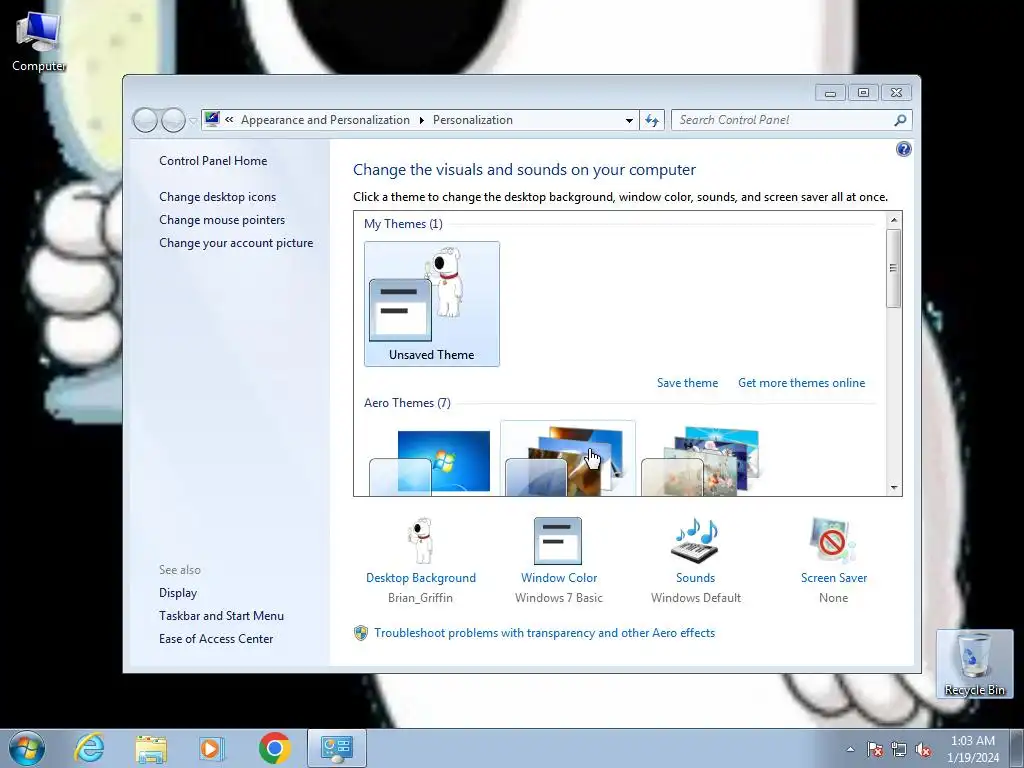Click the Control Panel address bar icon

coord(212,119)
